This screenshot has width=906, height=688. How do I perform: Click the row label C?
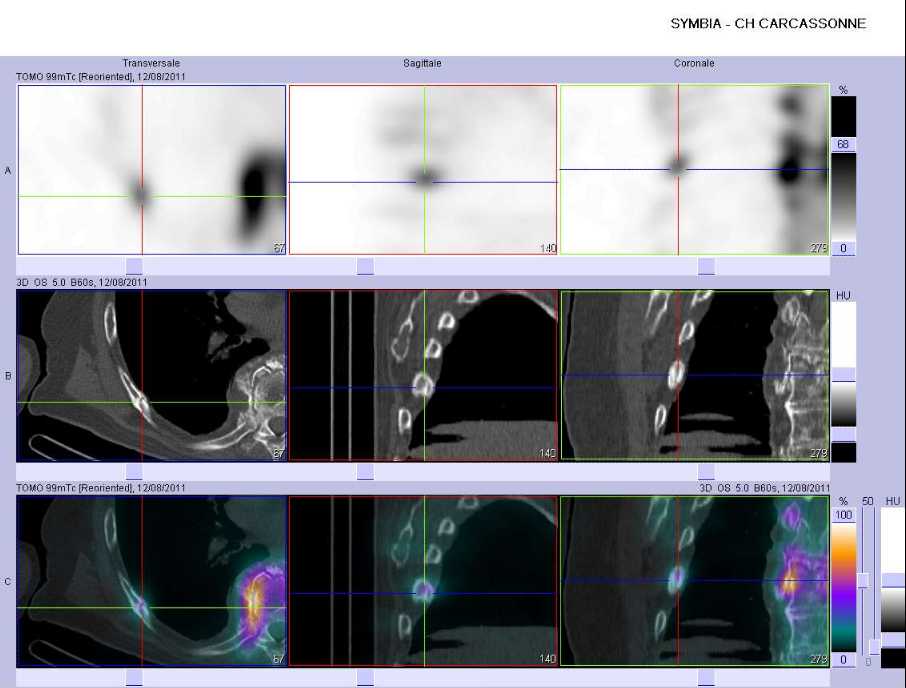click(x=8, y=582)
